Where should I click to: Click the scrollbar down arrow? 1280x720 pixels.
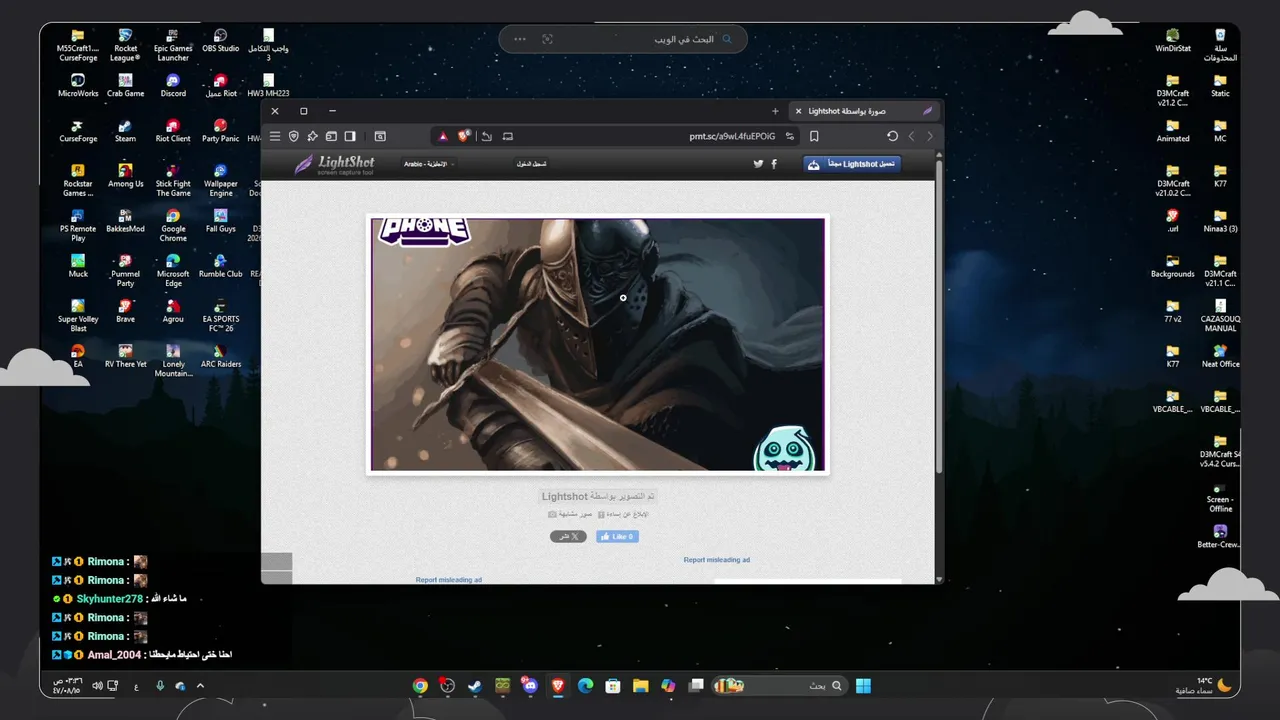939,579
